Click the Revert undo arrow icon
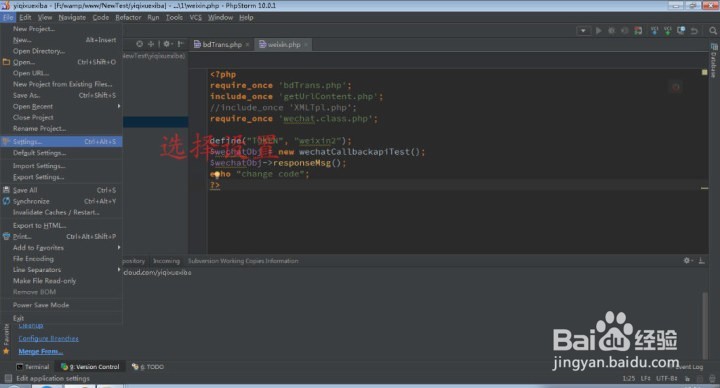The image size is (720, 388). tap(694, 31)
